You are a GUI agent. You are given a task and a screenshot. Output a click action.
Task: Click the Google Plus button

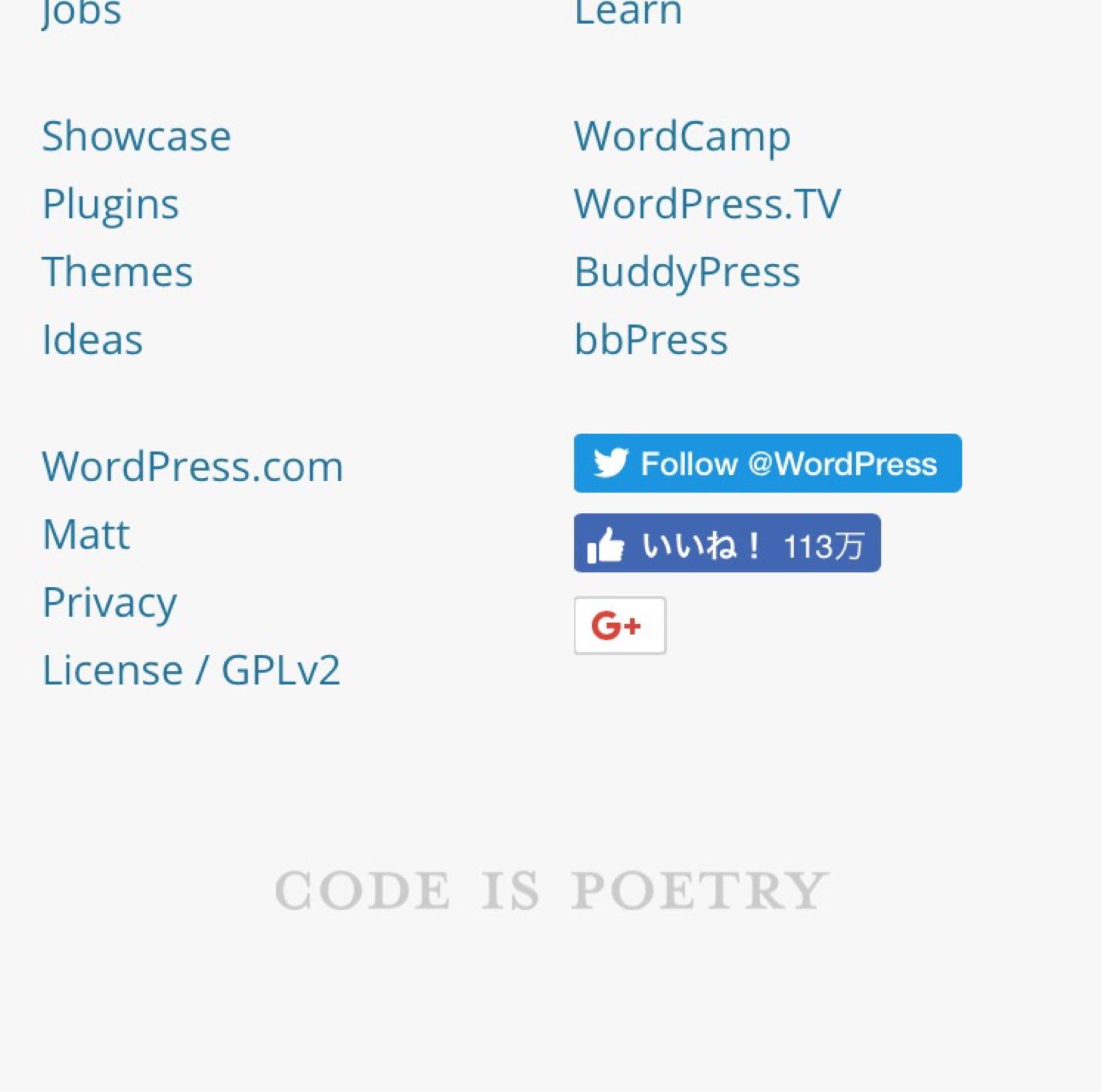(x=620, y=625)
